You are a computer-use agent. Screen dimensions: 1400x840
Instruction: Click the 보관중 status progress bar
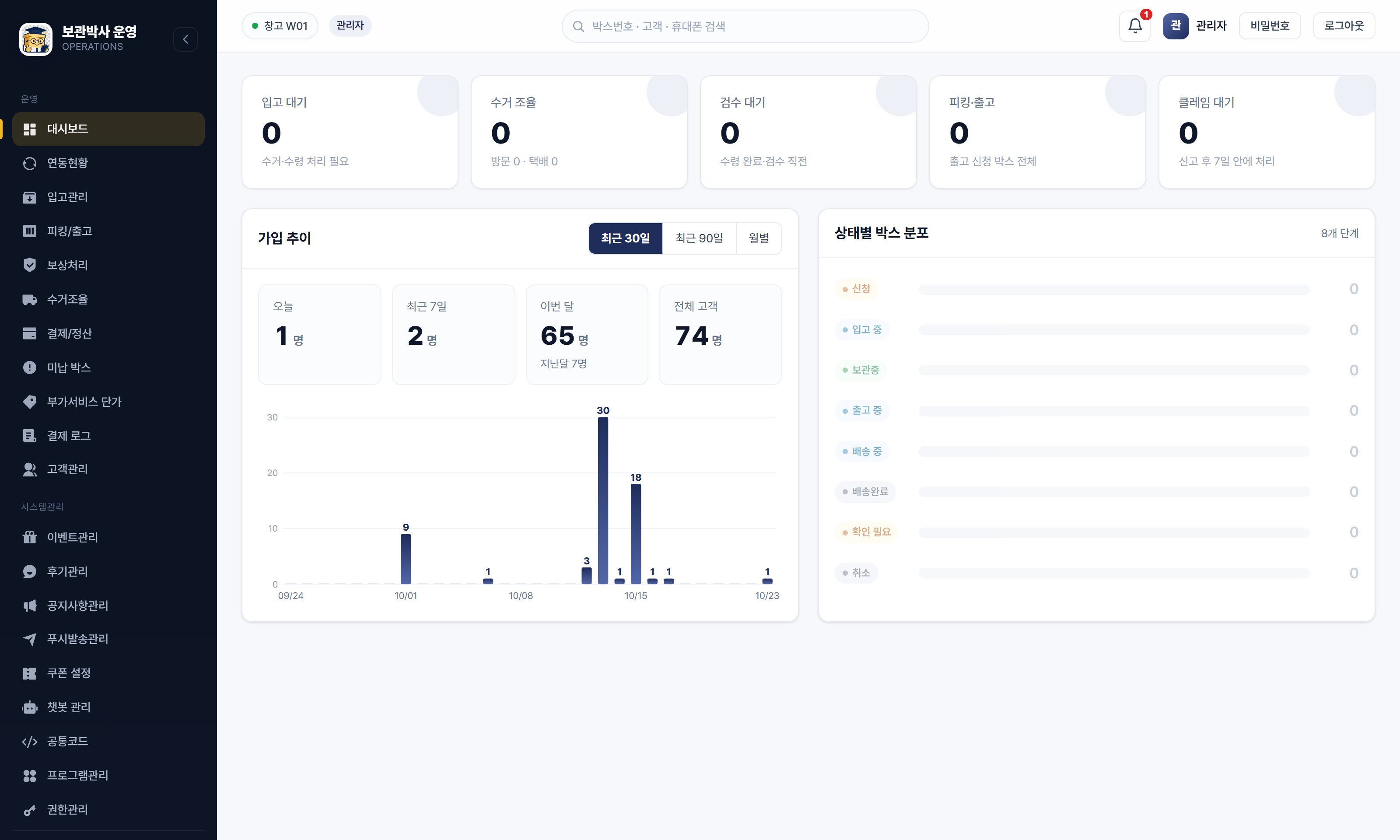click(x=1114, y=370)
